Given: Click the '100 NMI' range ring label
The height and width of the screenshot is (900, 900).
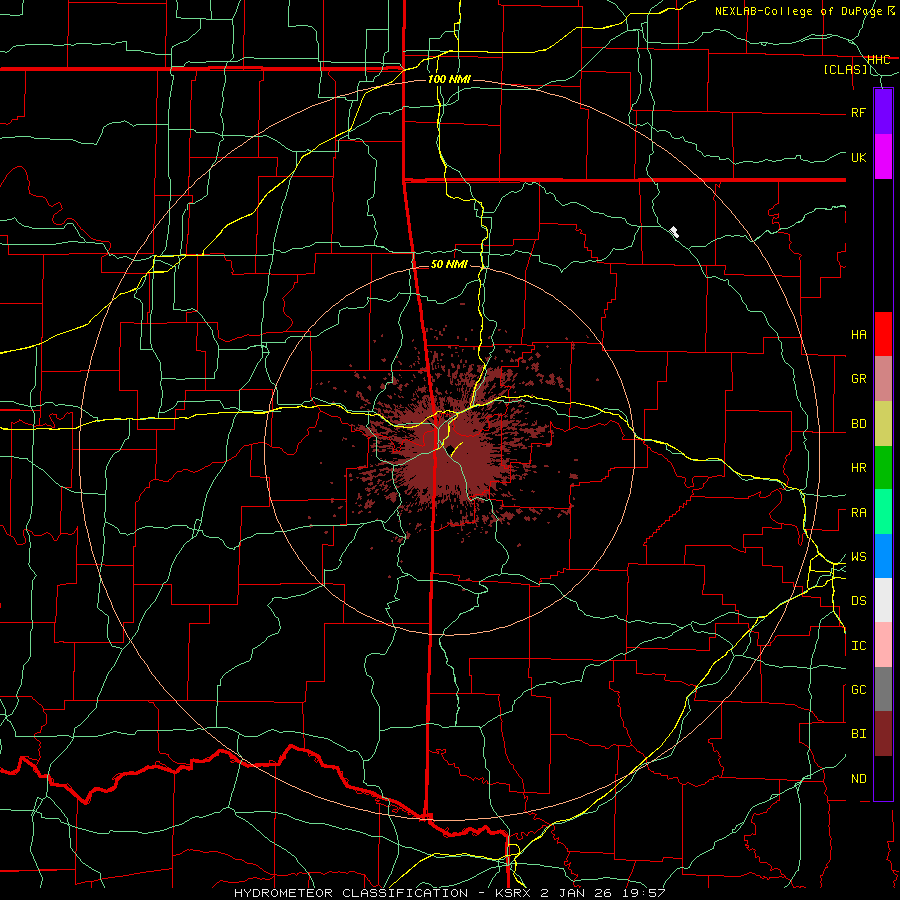Looking at the screenshot, I should pos(449,79).
